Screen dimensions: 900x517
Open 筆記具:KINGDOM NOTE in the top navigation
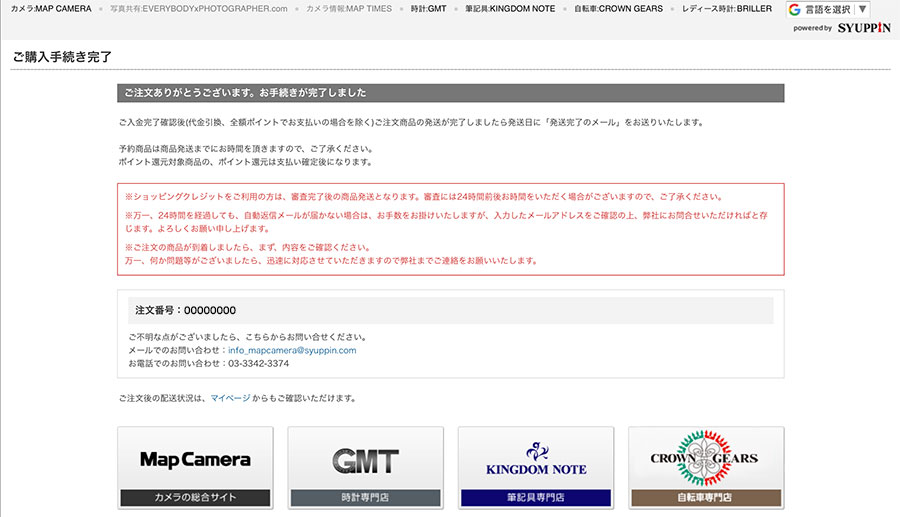click(x=510, y=9)
